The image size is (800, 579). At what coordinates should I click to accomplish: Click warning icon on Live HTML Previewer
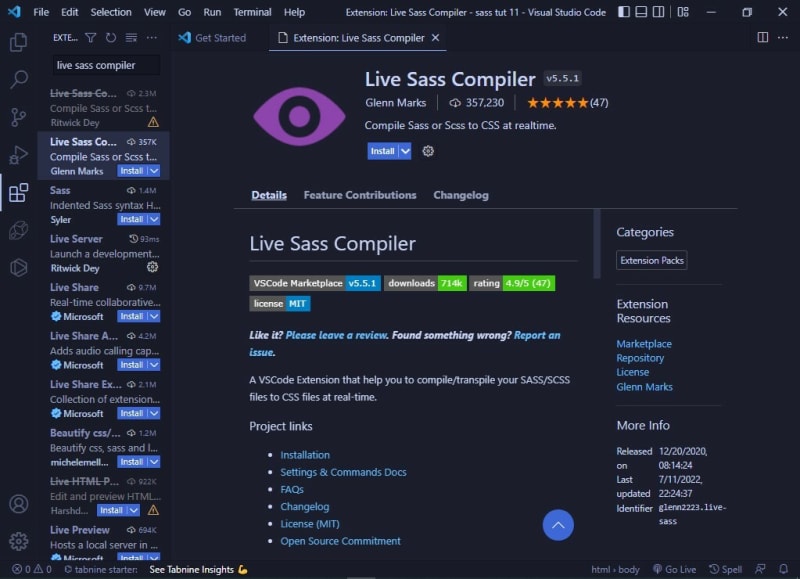click(153, 510)
